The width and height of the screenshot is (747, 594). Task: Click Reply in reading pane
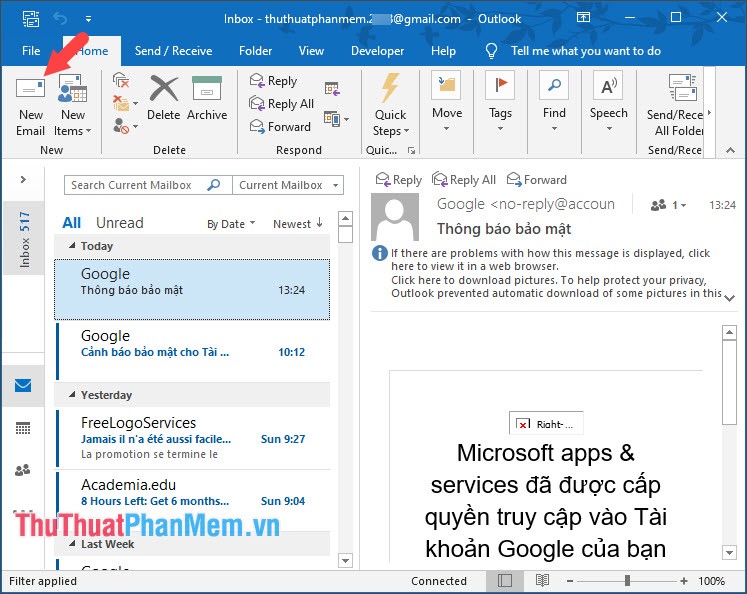pos(398,180)
